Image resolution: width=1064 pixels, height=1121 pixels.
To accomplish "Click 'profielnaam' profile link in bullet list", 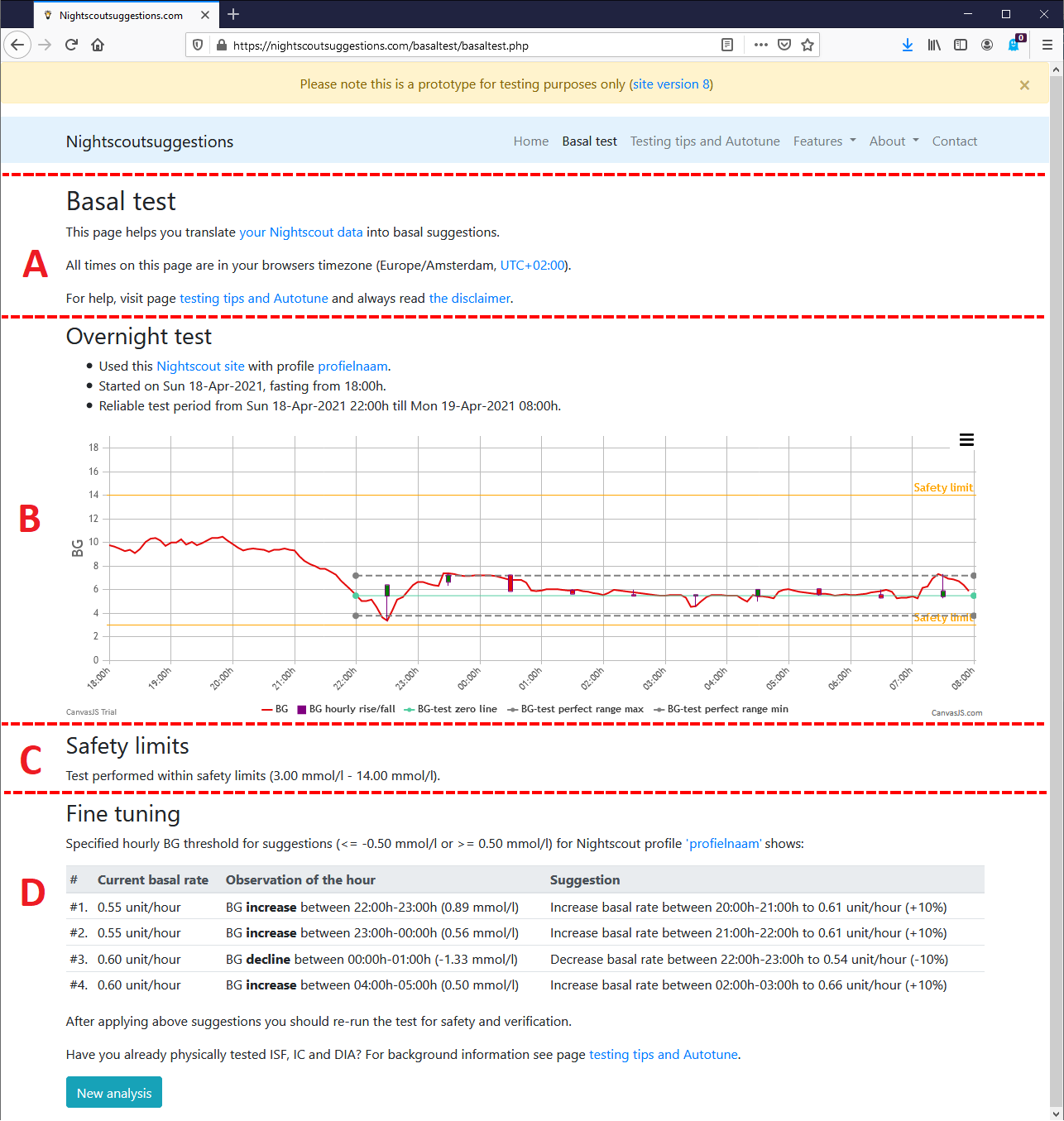I will pos(352,366).
